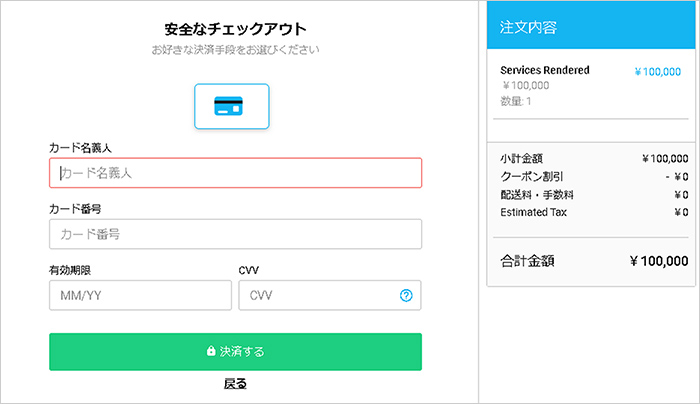This screenshot has width=700, height=404.
Task: Click the Services Rendered item name
Action: (544, 71)
